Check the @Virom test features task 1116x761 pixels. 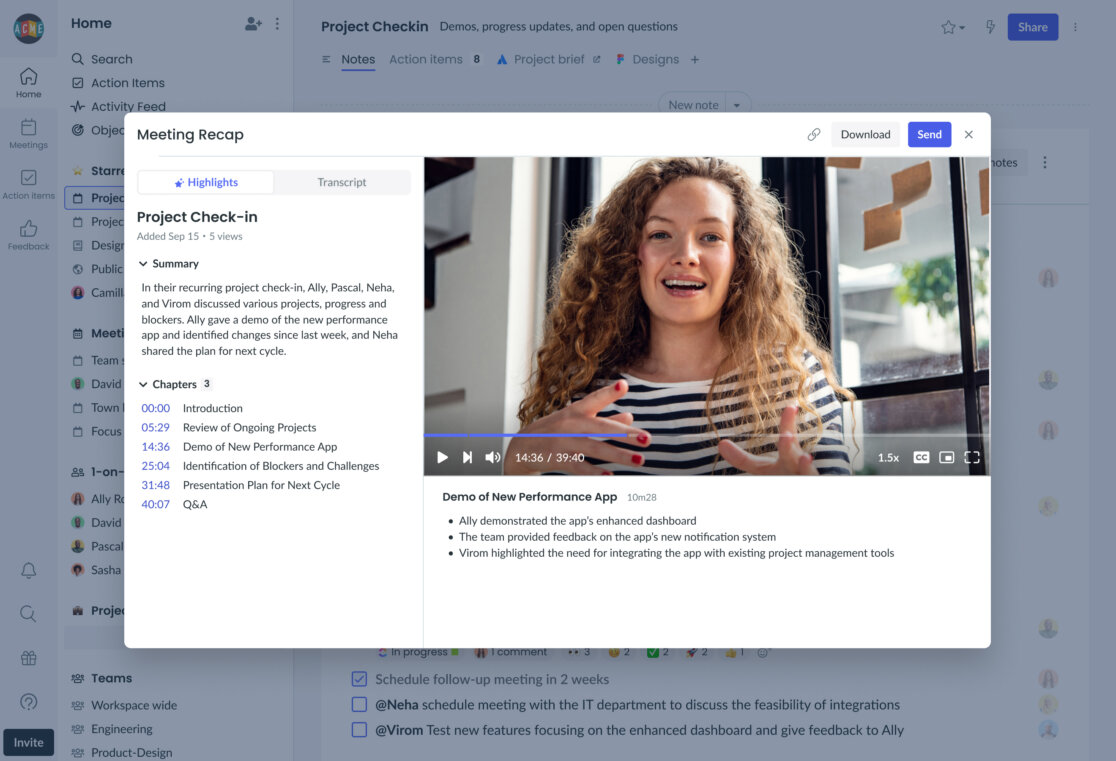[x=359, y=730]
